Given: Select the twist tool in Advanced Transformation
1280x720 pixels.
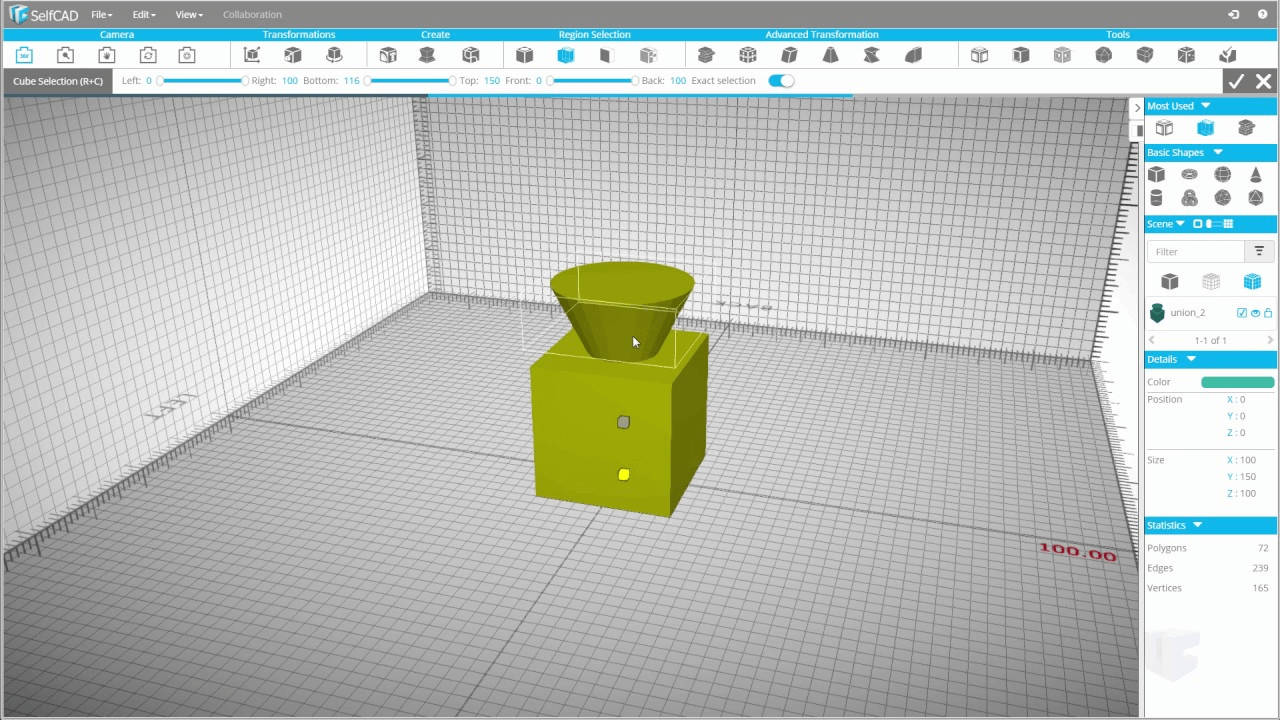Looking at the screenshot, I should point(871,55).
